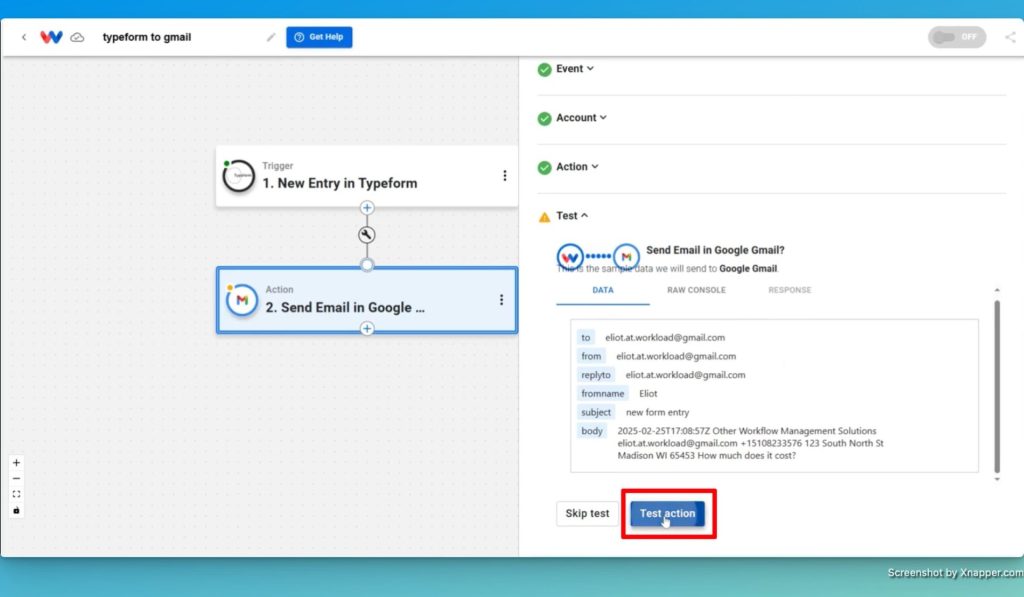The image size is (1024, 597).
Task: Toggle the workflow OFF switch on
Action: pos(956,37)
